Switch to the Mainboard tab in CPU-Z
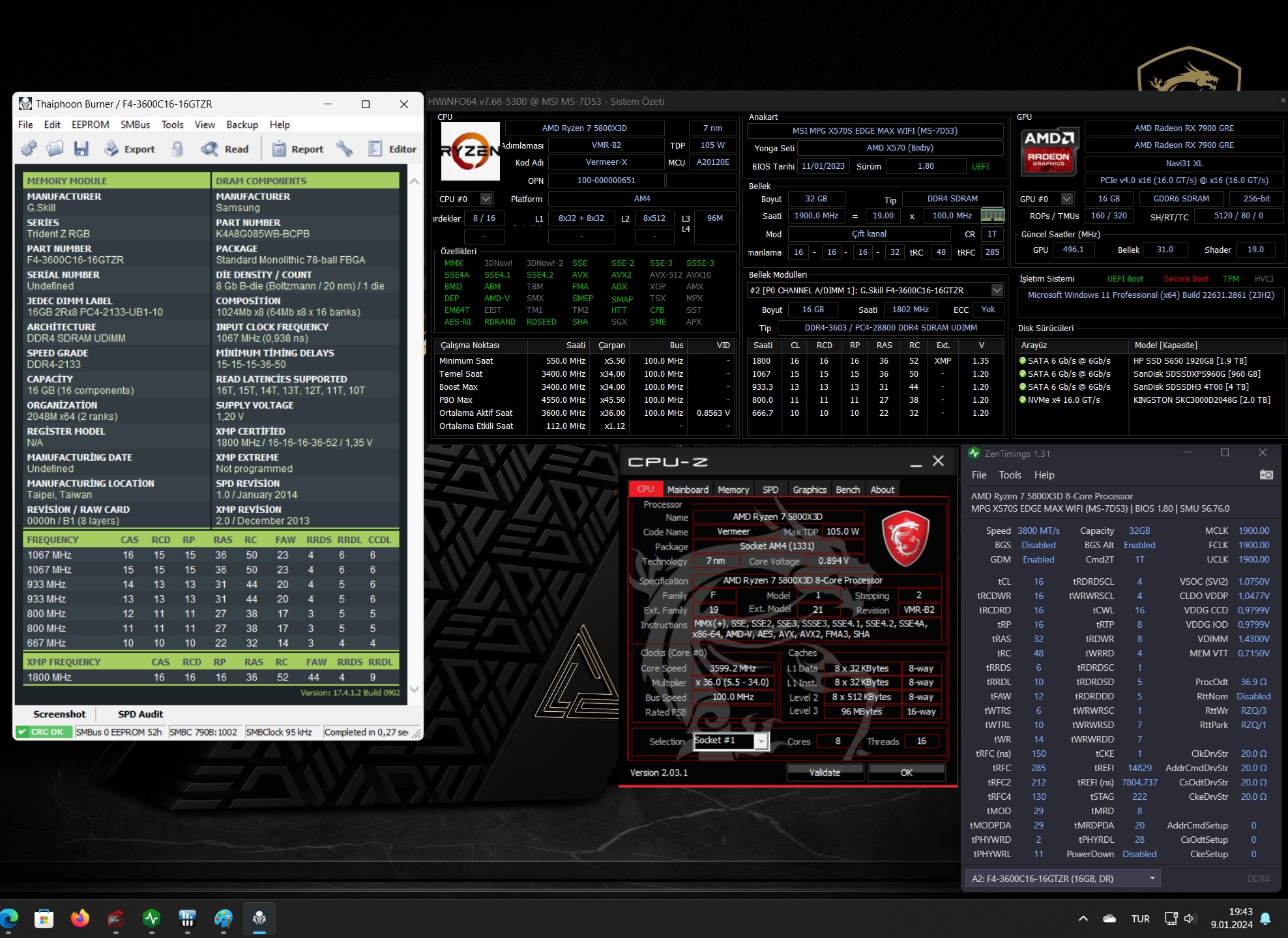Viewport: 1288px width, 938px height. (688, 490)
